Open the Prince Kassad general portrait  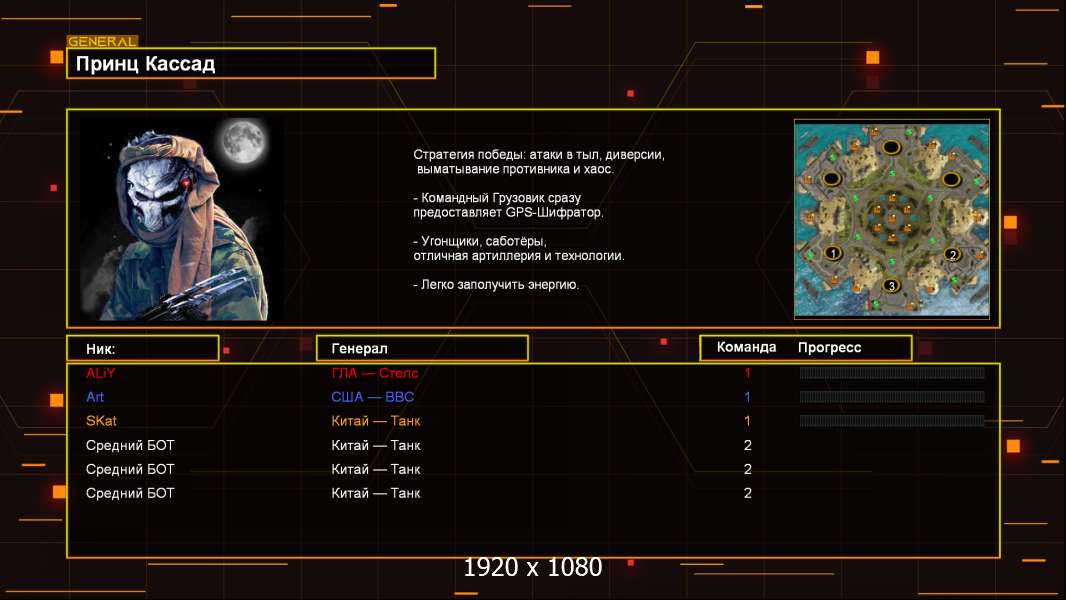tap(182, 219)
